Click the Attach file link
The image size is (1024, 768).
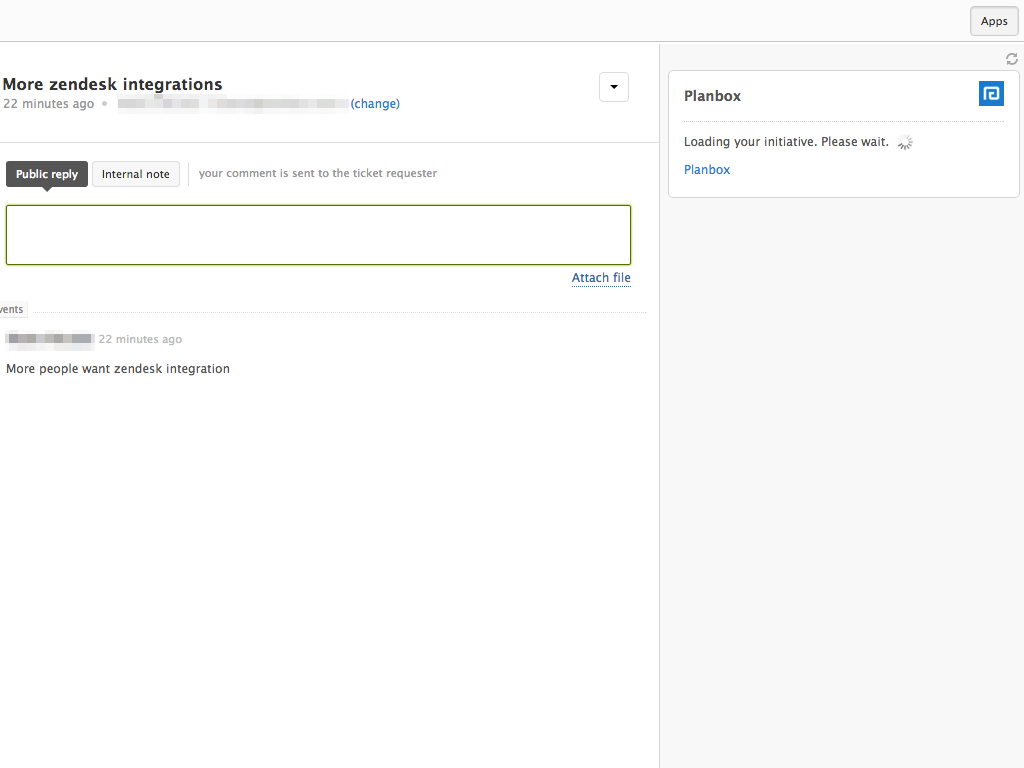click(x=601, y=278)
